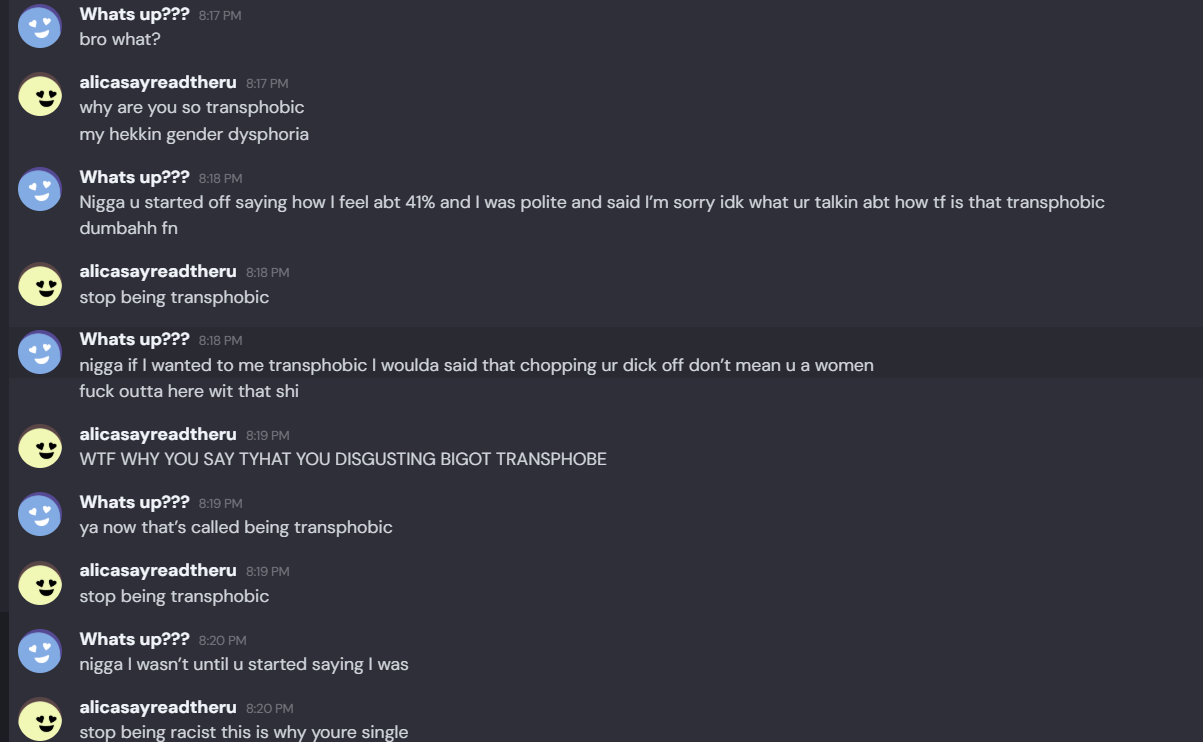1203x742 pixels.
Task: Open the alicasayreadtheru username at 8:17 PM
Action: point(158,82)
